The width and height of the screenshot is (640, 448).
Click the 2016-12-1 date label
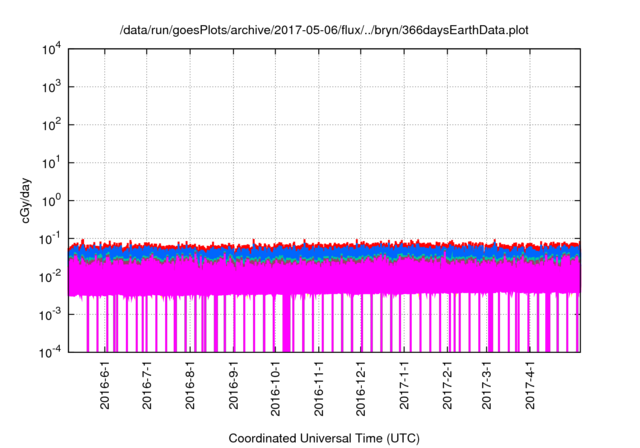click(x=360, y=388)
